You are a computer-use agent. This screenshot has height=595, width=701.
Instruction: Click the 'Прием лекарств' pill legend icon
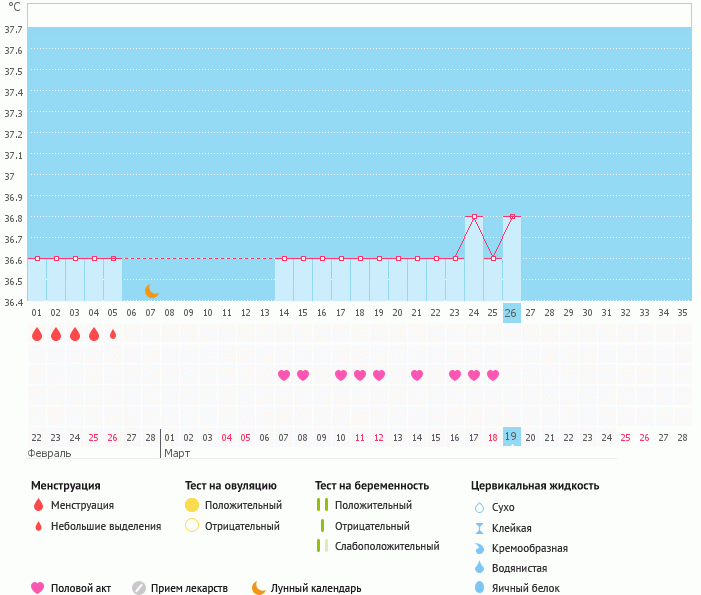[x=139, y=588]
